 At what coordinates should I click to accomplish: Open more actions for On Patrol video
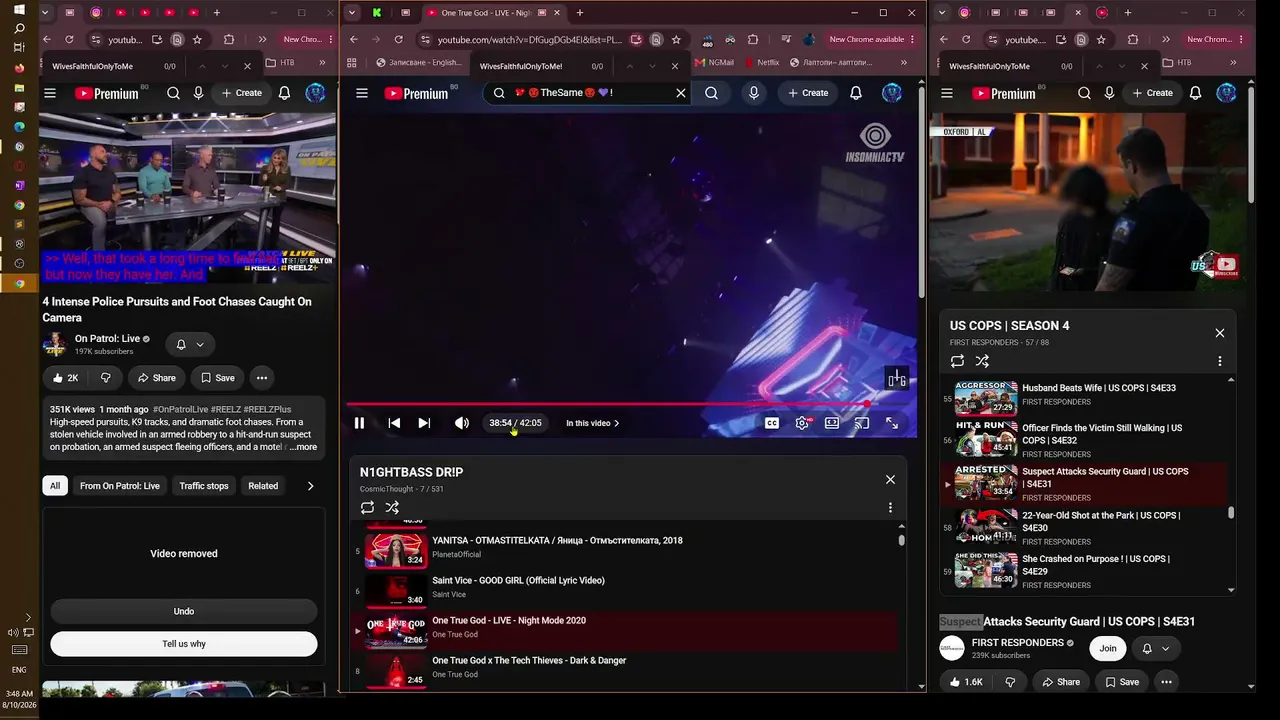pyautogui.click(x=261, y=378)
